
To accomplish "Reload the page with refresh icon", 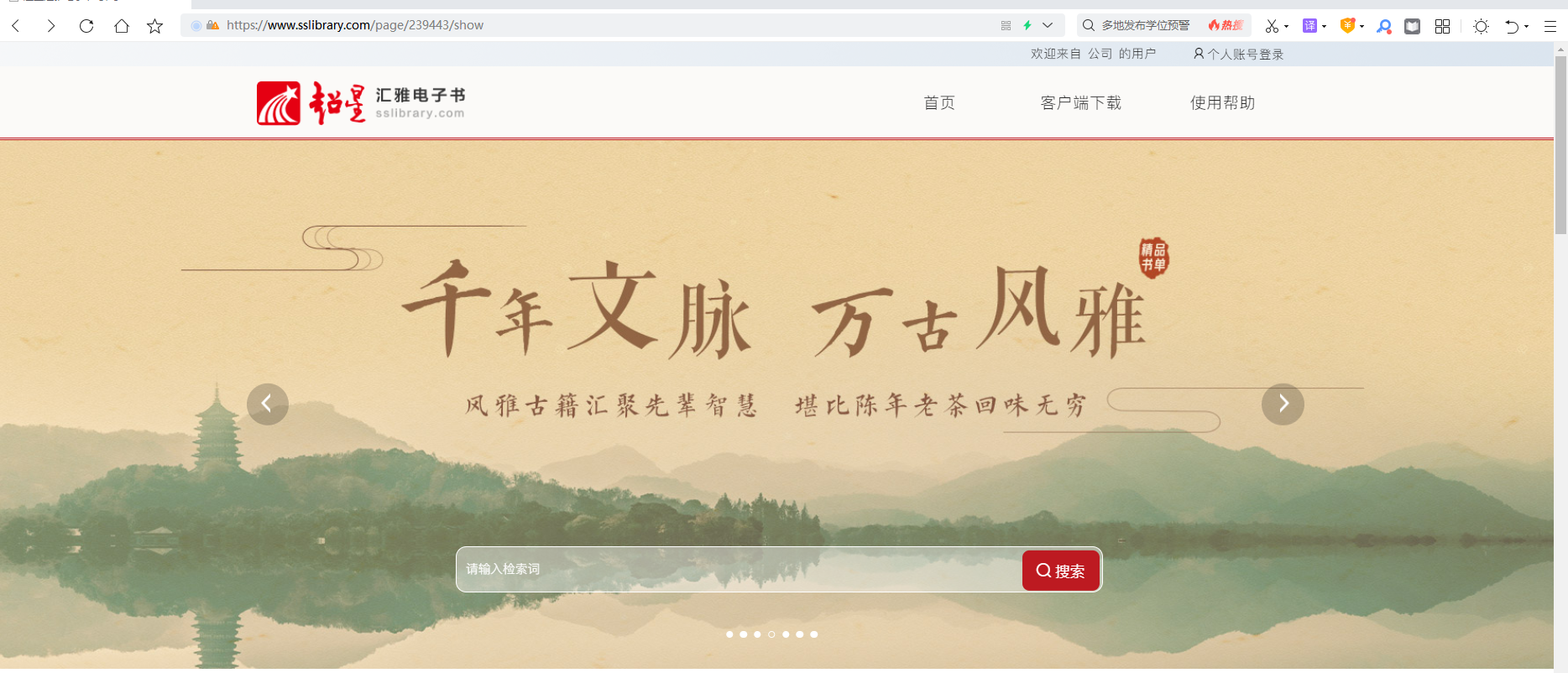I will [x=86, y=26].
